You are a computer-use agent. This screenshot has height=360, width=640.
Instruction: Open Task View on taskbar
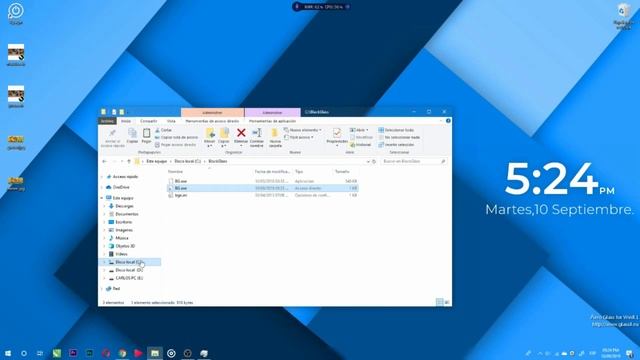[x=40, y=353]
